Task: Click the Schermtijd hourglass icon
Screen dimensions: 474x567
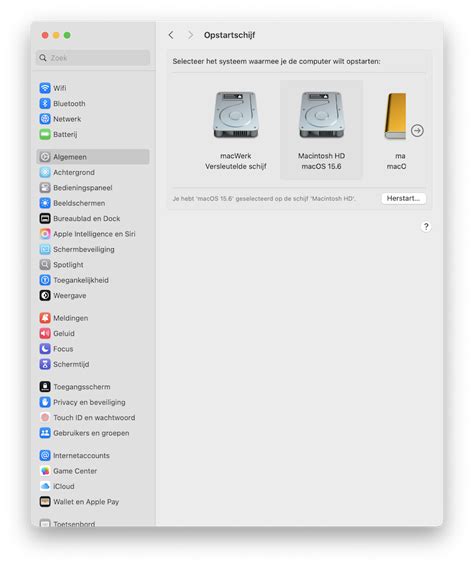Action: click(45, 364)
